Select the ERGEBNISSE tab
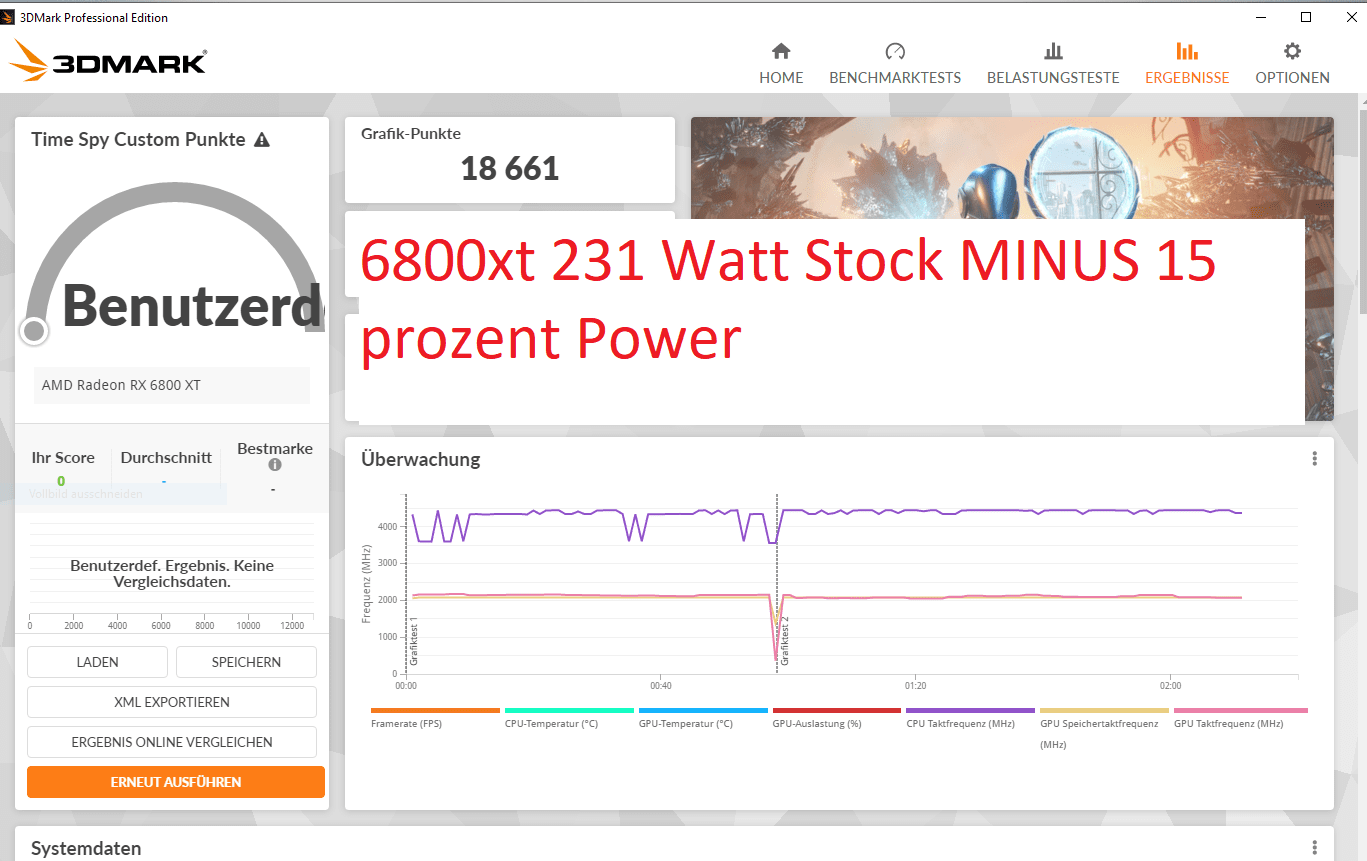The image size is (1367, 861). pyautogui.click(x=1187, y=64)
